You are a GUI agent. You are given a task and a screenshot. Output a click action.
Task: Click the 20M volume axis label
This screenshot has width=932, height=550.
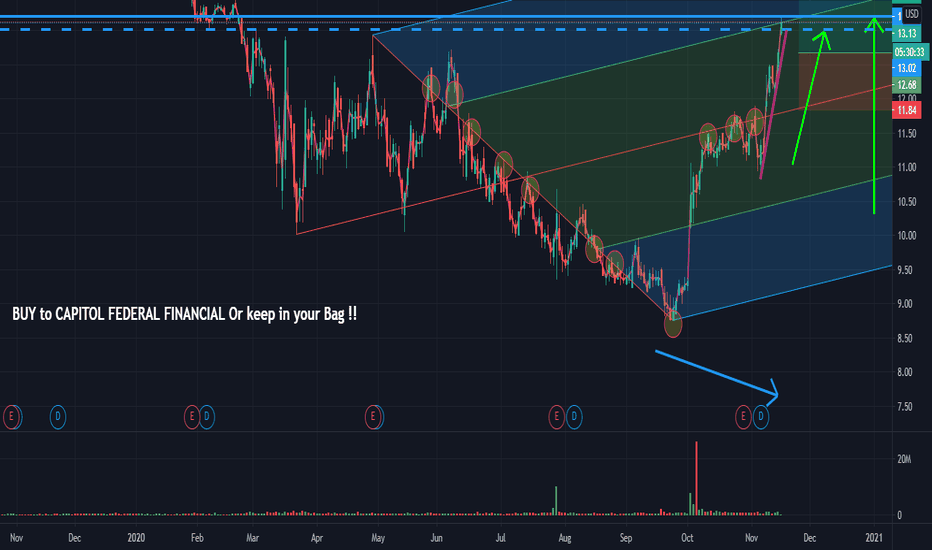[904, 459]
